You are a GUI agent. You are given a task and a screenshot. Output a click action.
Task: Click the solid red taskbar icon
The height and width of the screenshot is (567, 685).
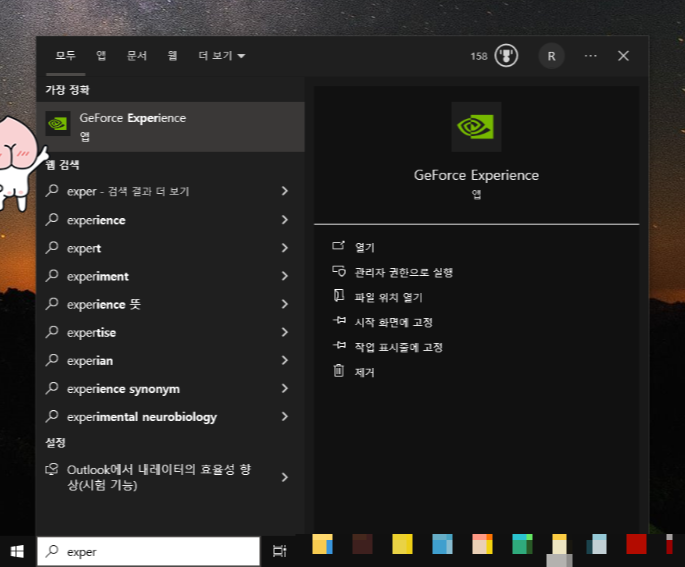point(637,544)
